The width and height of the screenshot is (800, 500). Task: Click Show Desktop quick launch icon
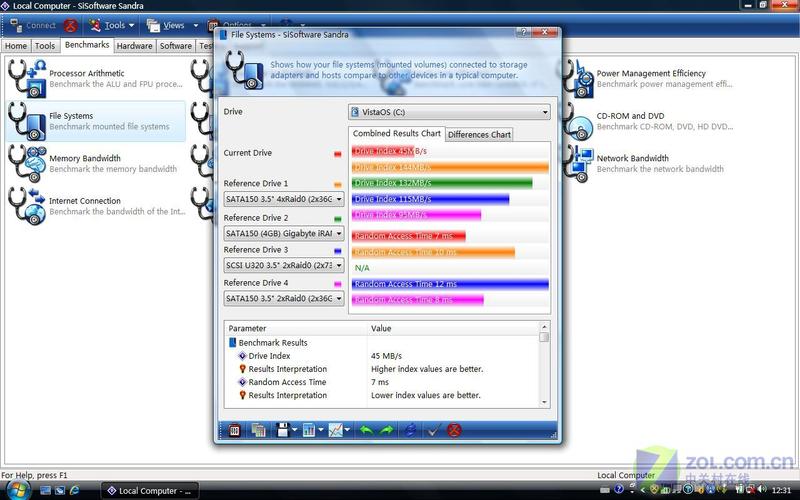pyautogui.click(x=45, y=490)
